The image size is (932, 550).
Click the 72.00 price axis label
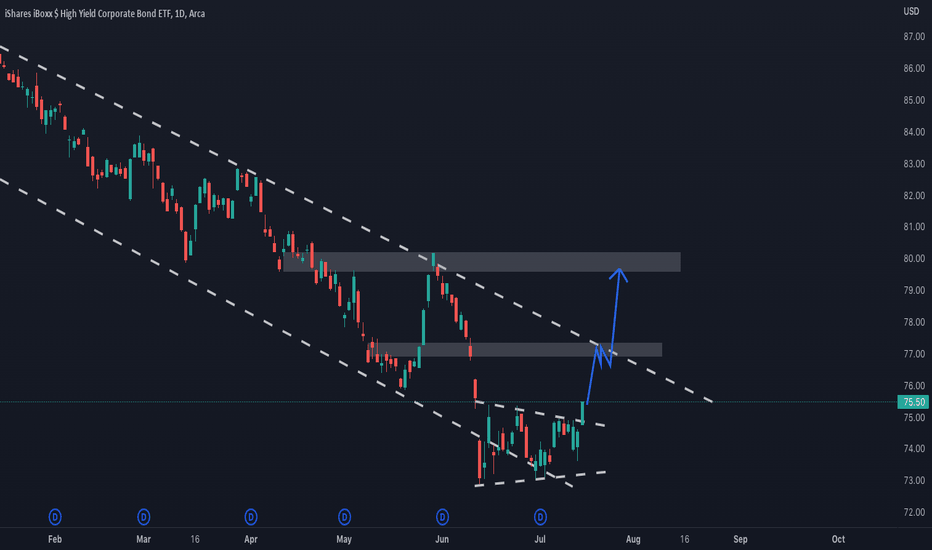click(914, 512)
